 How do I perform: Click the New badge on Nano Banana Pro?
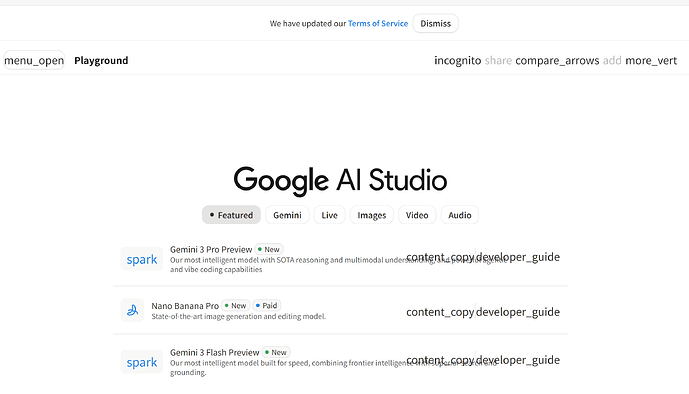pyautogui.click(x=236, y=305)
